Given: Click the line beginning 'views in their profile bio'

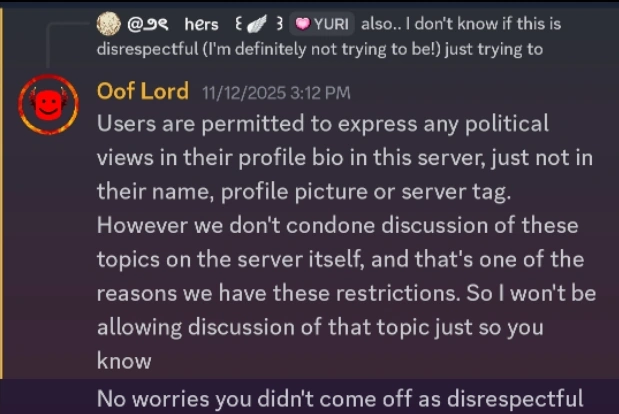Looking at the screenshot, I should (345, 158).
